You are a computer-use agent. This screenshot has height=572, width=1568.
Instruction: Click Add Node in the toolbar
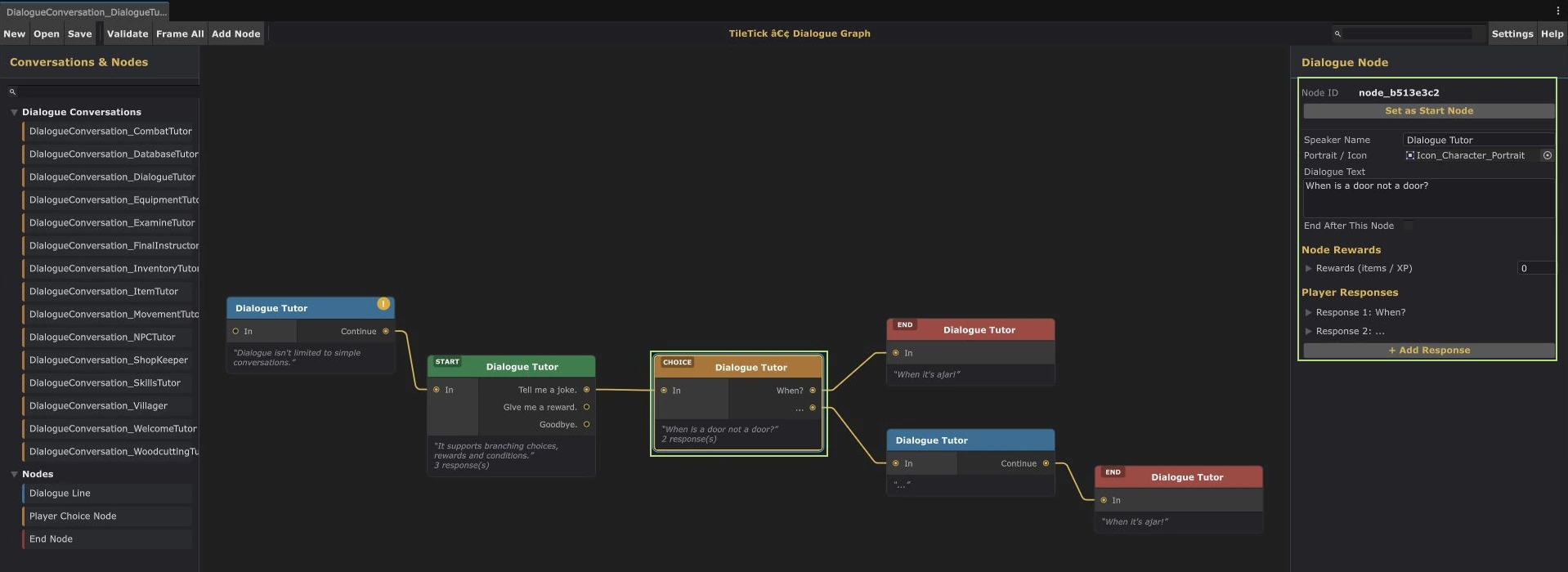[235, 34]
